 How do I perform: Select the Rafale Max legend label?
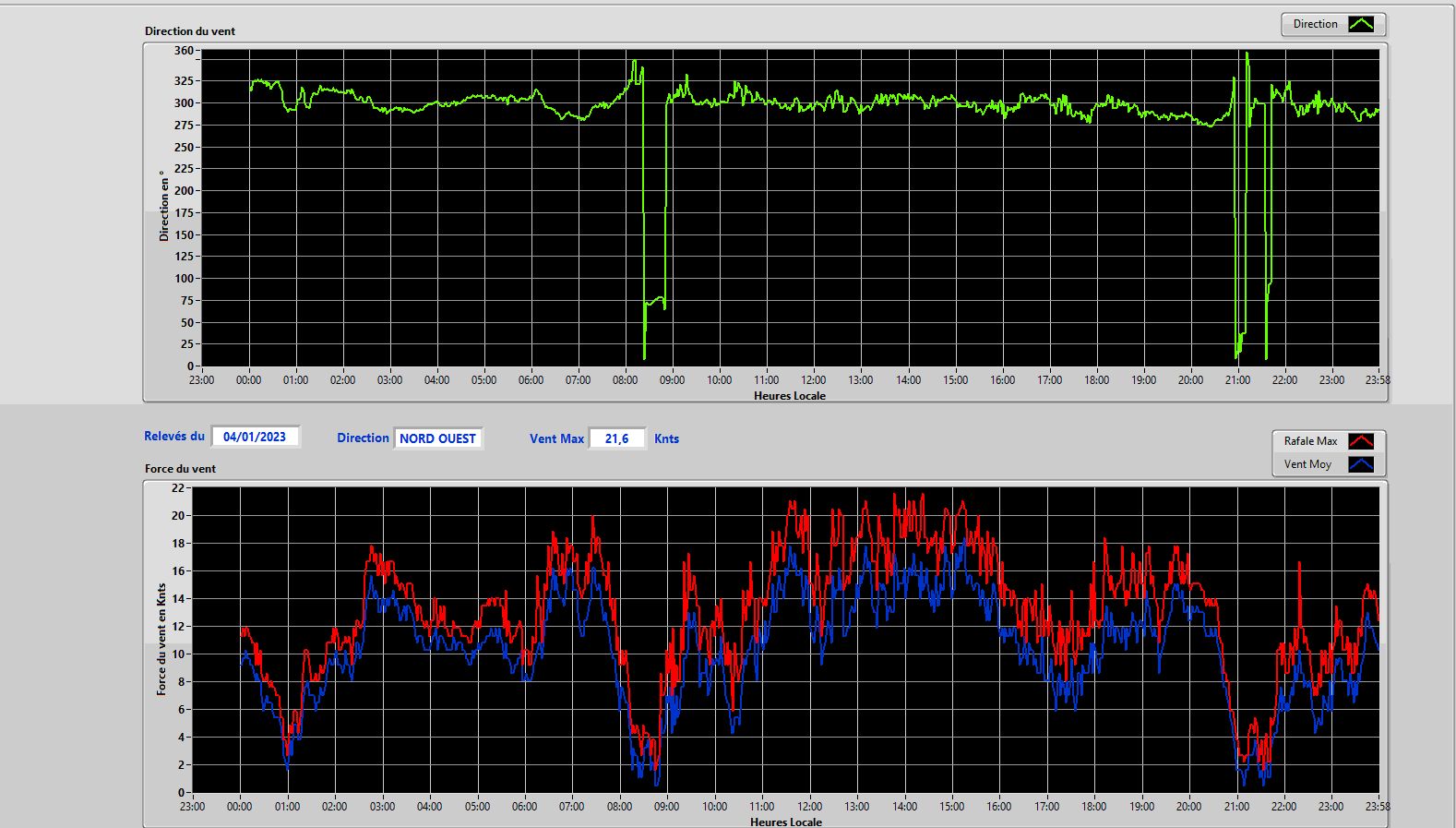(x=1310, y=441)
